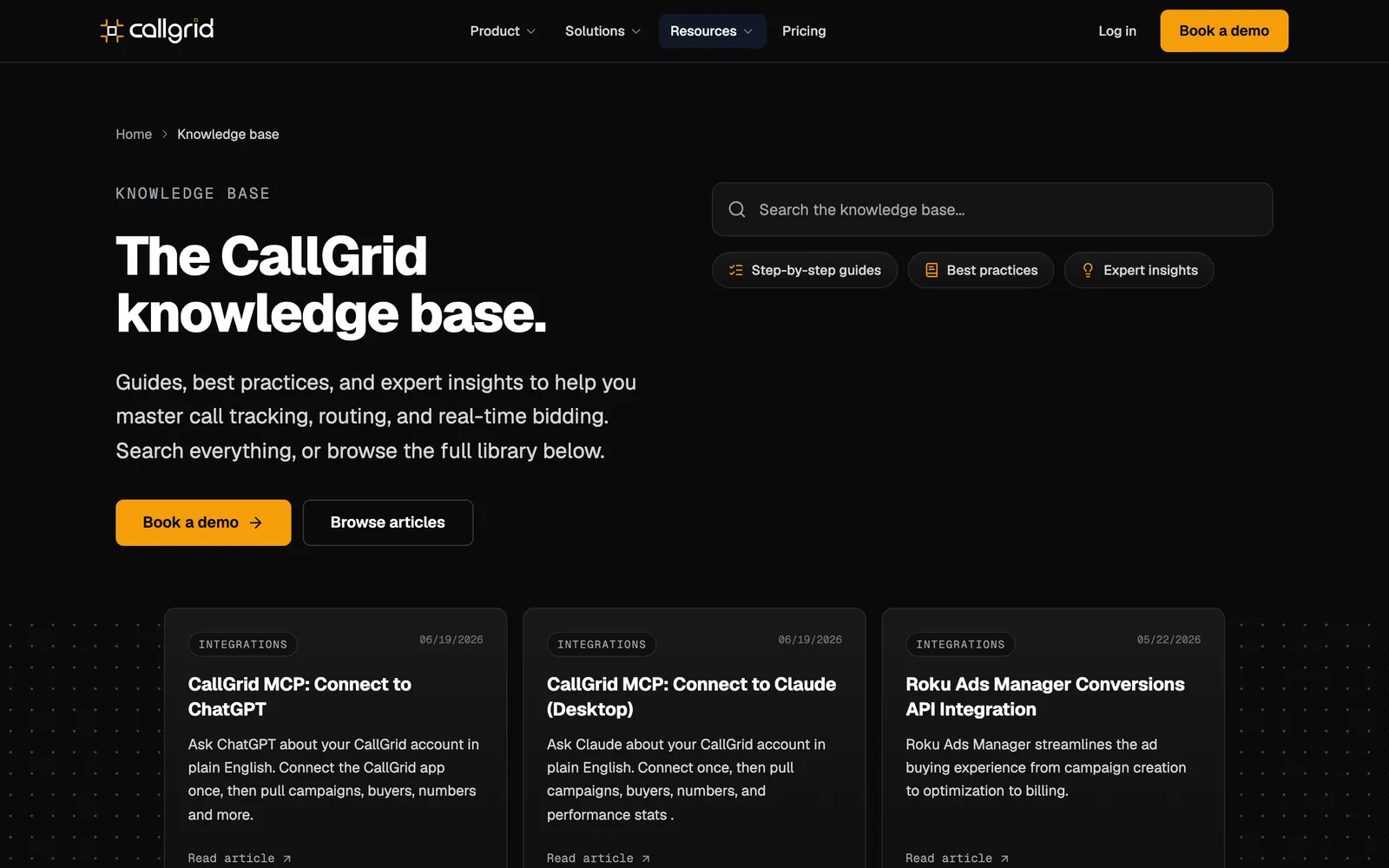Click the KNOWLEDGE BASE eyebrow label
Viewport: 1389px width, 868px height.
(x=193, y=194)
